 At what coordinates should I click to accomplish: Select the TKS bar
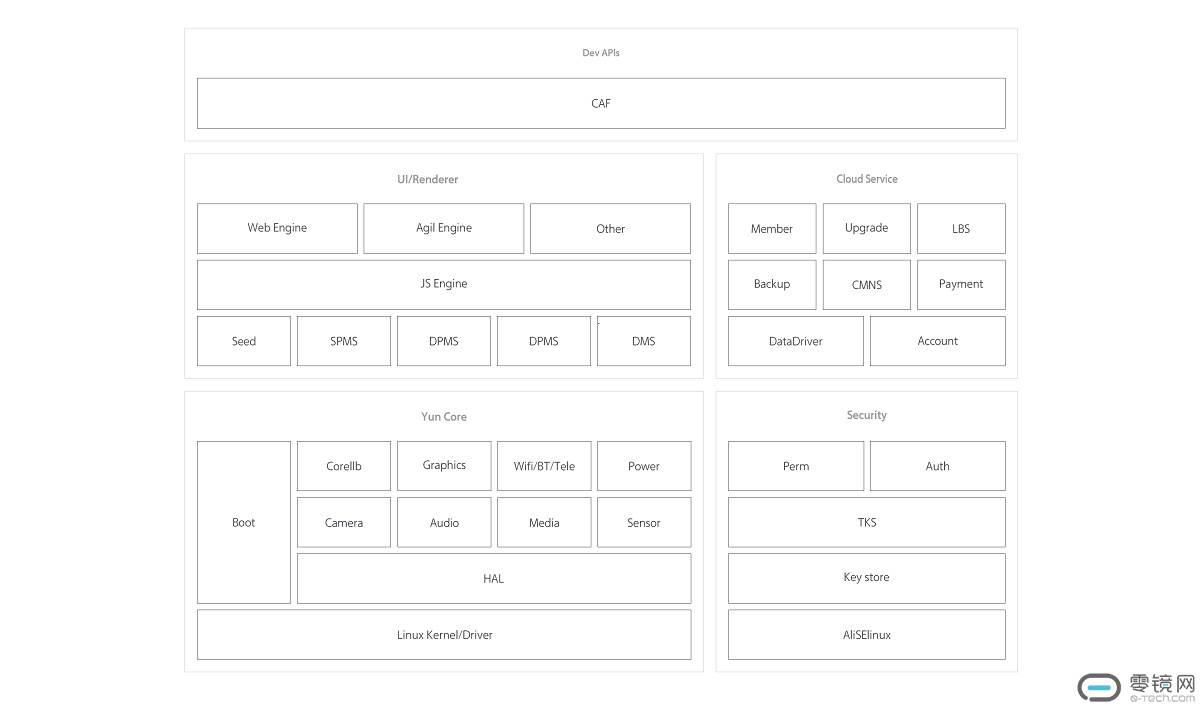pyautogui.click(x=867, y=522)
